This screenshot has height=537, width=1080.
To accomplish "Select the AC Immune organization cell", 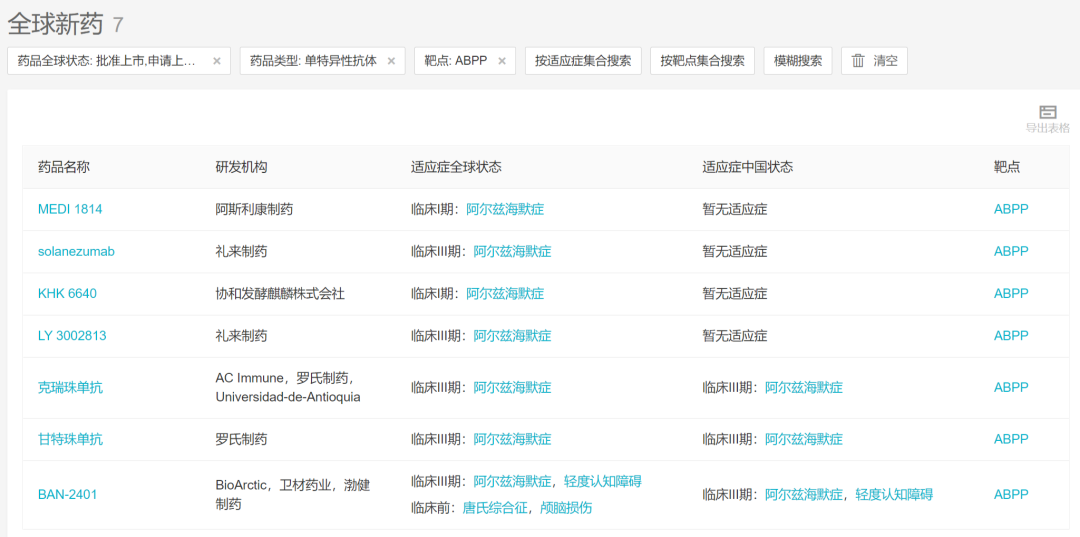I will [x=288, y=388].
